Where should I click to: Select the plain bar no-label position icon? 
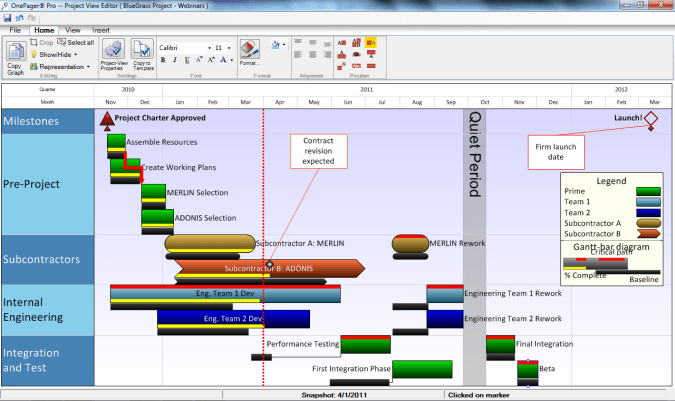pos(371,66)
